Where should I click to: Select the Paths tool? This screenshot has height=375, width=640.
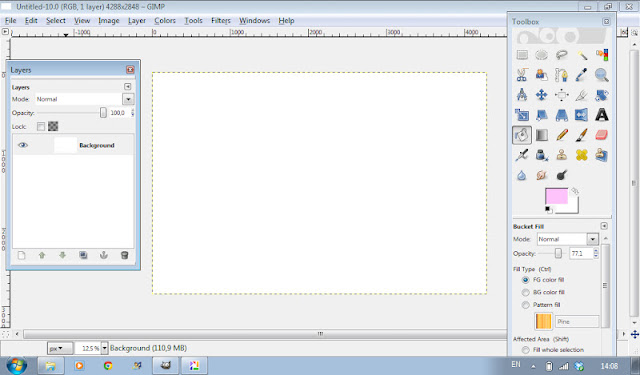tap(562, 75)
